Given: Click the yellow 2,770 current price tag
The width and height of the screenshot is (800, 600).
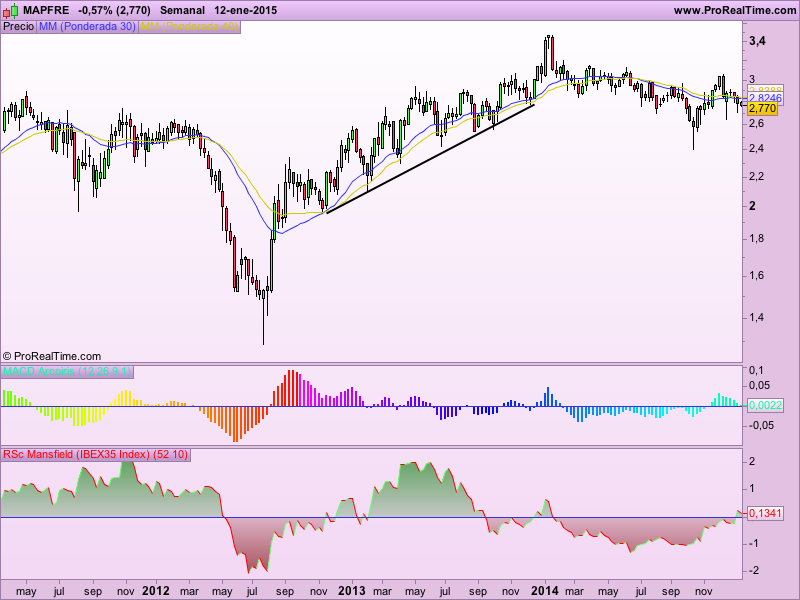Looking at the screenshot, I should tap(762, 108).
